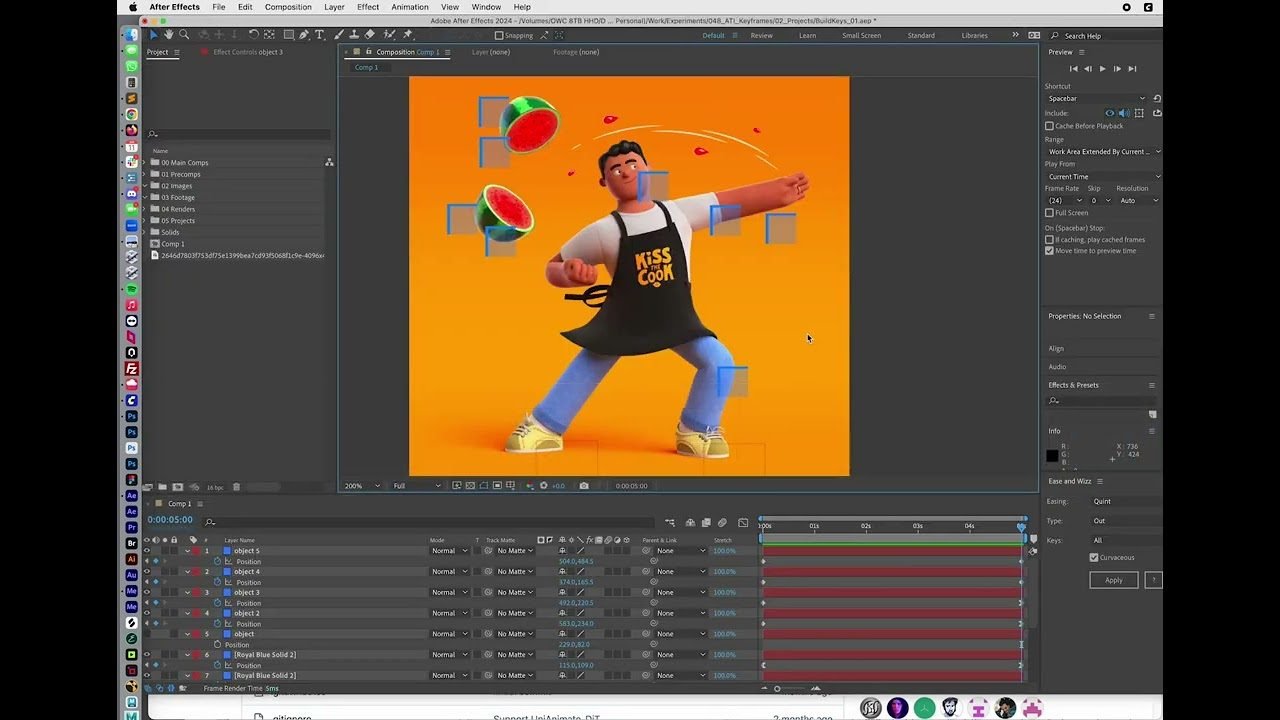Hide layer object 3 with eye toggle
The width and height of the screenshot is (1280, 720).
click(147, 592)
